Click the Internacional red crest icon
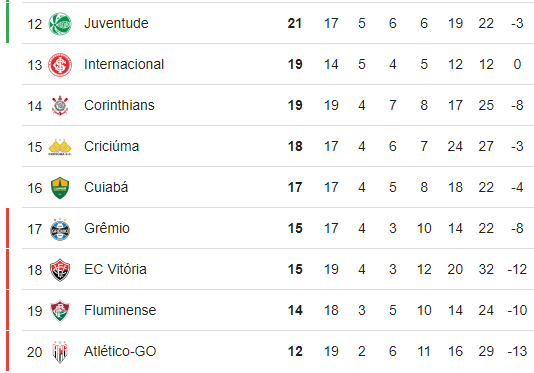Screen dimensions: 534x373 point(60,65)
